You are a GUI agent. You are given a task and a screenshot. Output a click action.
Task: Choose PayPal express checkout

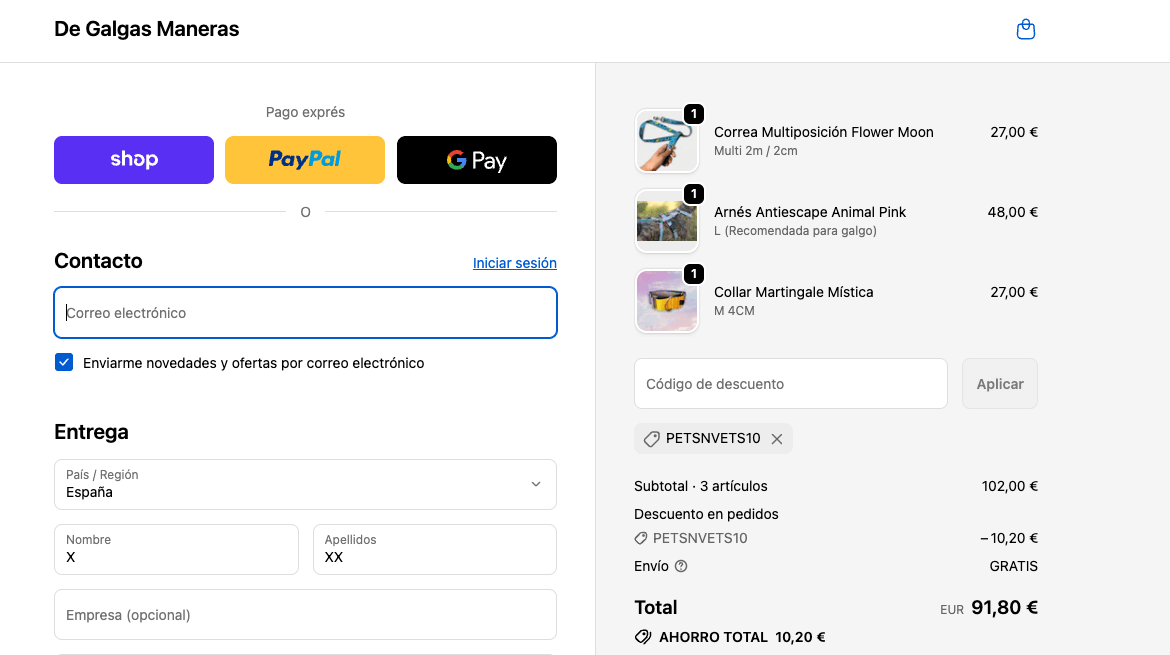click(305, 160)
